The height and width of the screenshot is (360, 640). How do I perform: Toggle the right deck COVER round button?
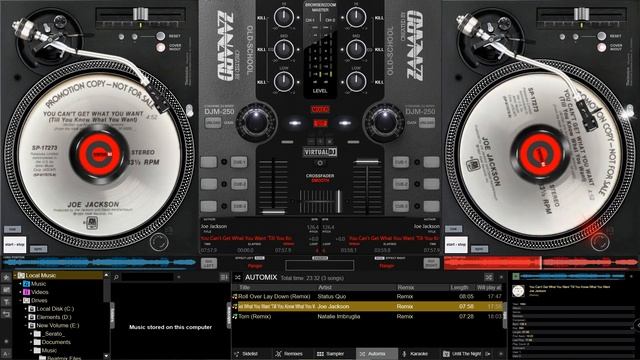click(x=602, y=47)
